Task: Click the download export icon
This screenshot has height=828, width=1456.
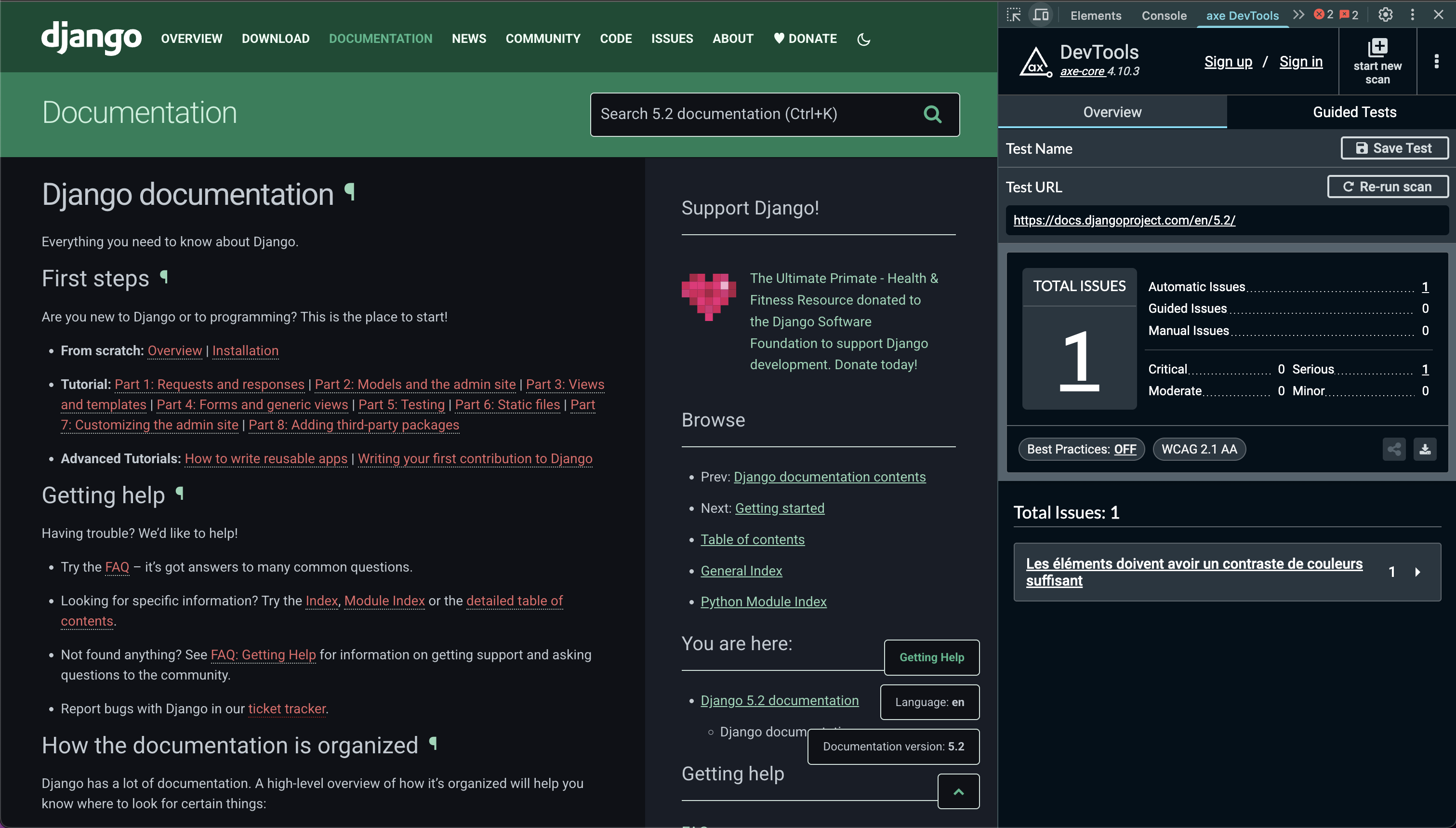Action: [x=1425, y=449]
